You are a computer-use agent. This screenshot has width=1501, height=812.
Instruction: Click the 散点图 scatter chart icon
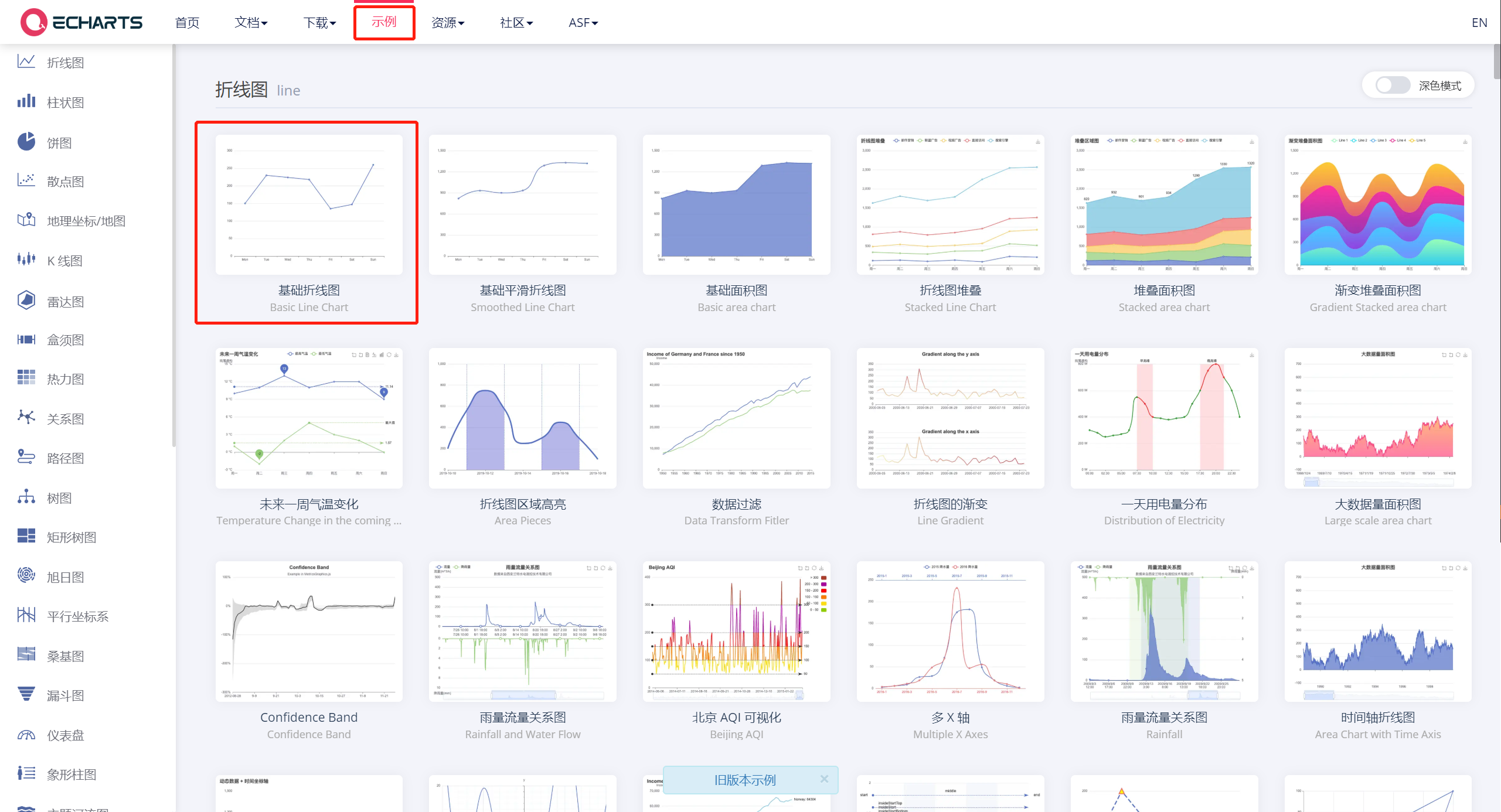pos(26,181)
